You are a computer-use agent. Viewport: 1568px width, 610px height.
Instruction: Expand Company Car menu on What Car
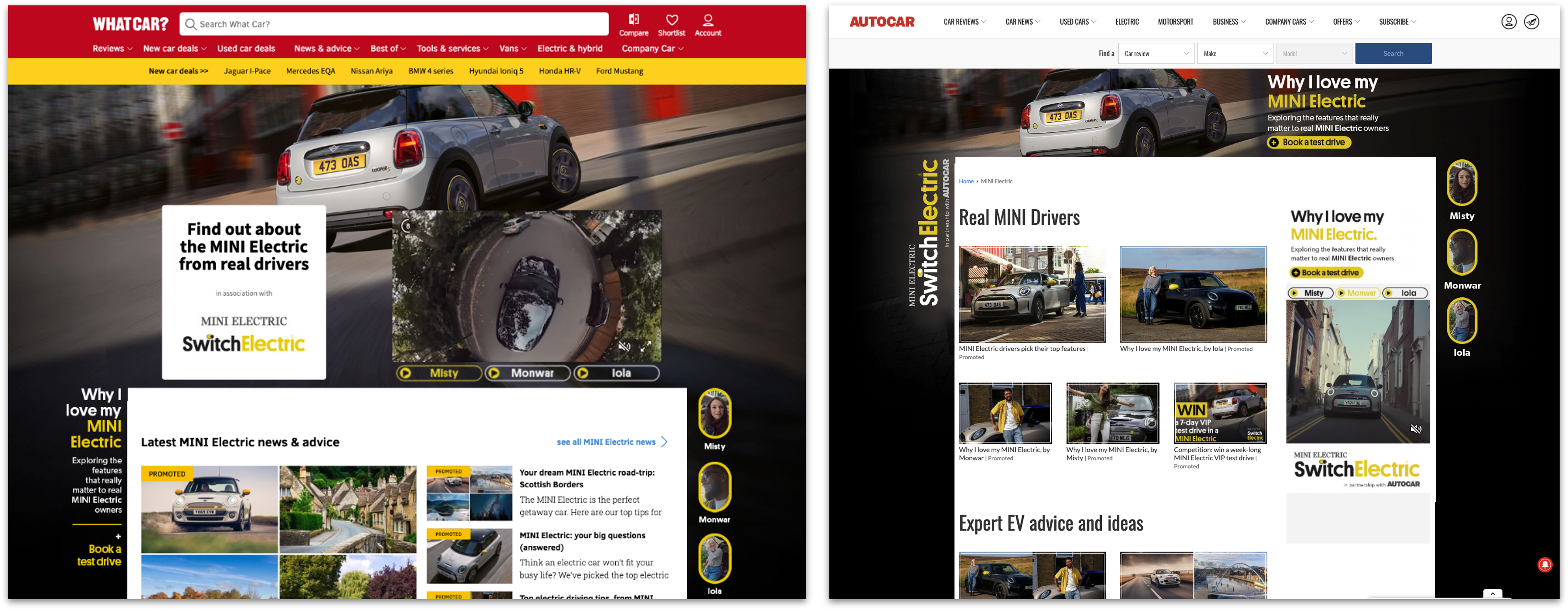pos(653,49)
